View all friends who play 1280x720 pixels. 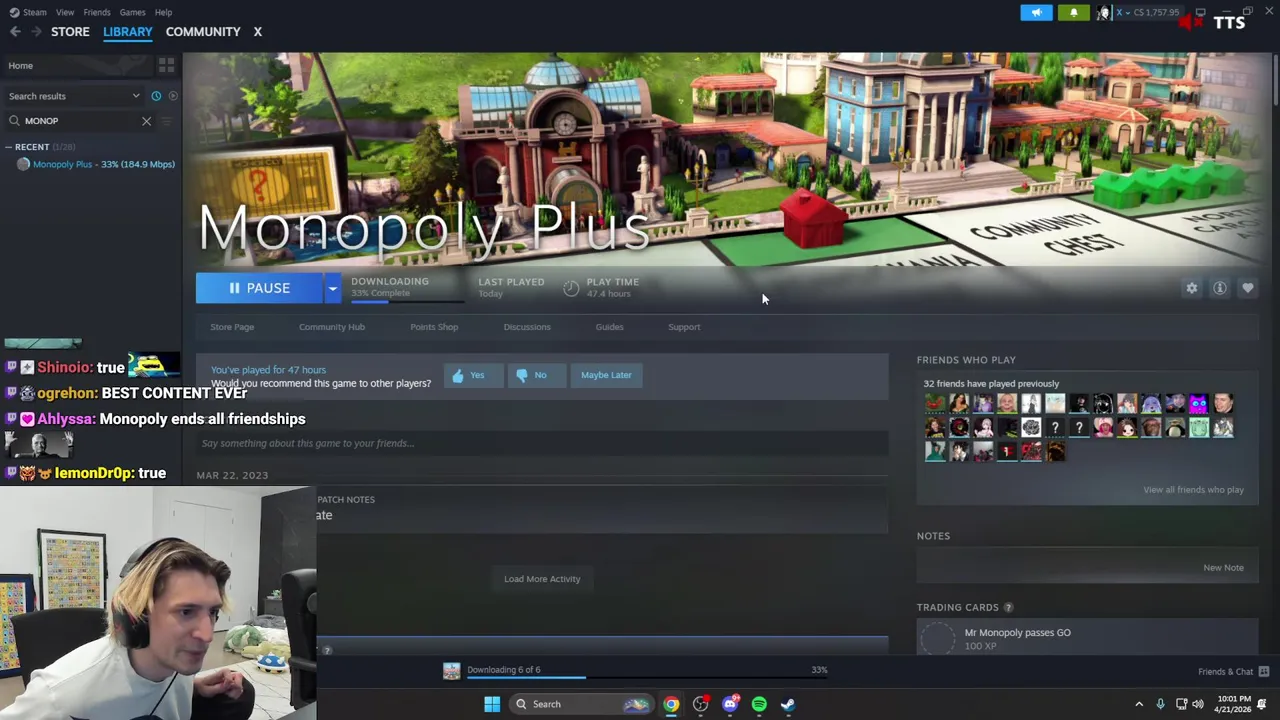click(x=1193, y=490)
